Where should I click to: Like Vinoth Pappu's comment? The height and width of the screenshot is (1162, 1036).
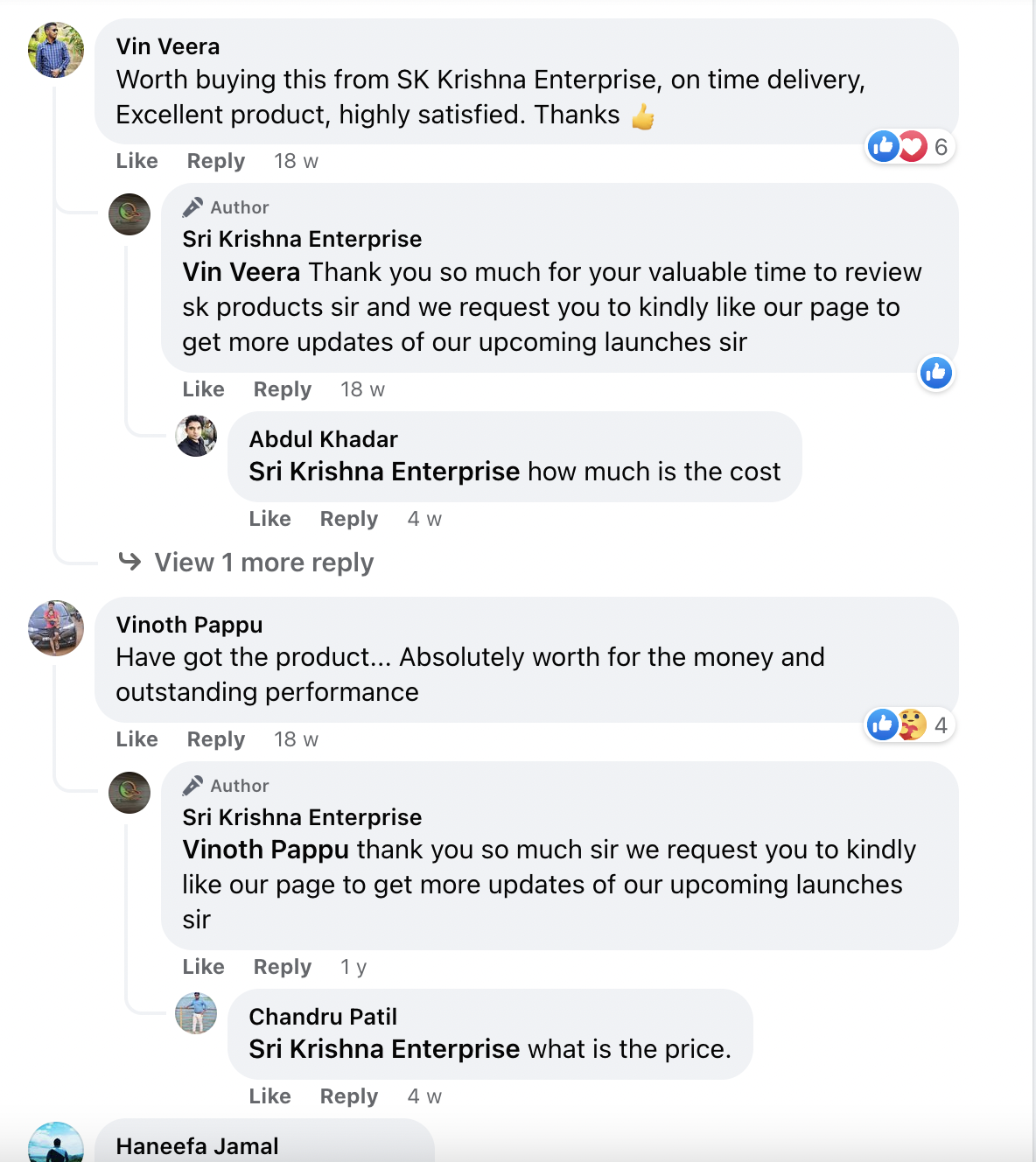click(137, 740)
